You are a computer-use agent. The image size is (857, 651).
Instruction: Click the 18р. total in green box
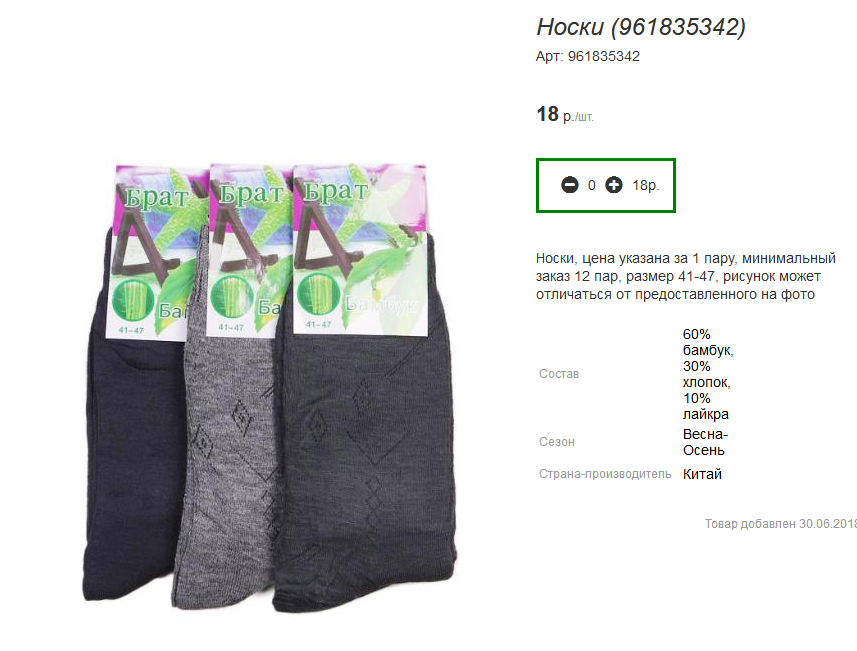coord(645,186)
